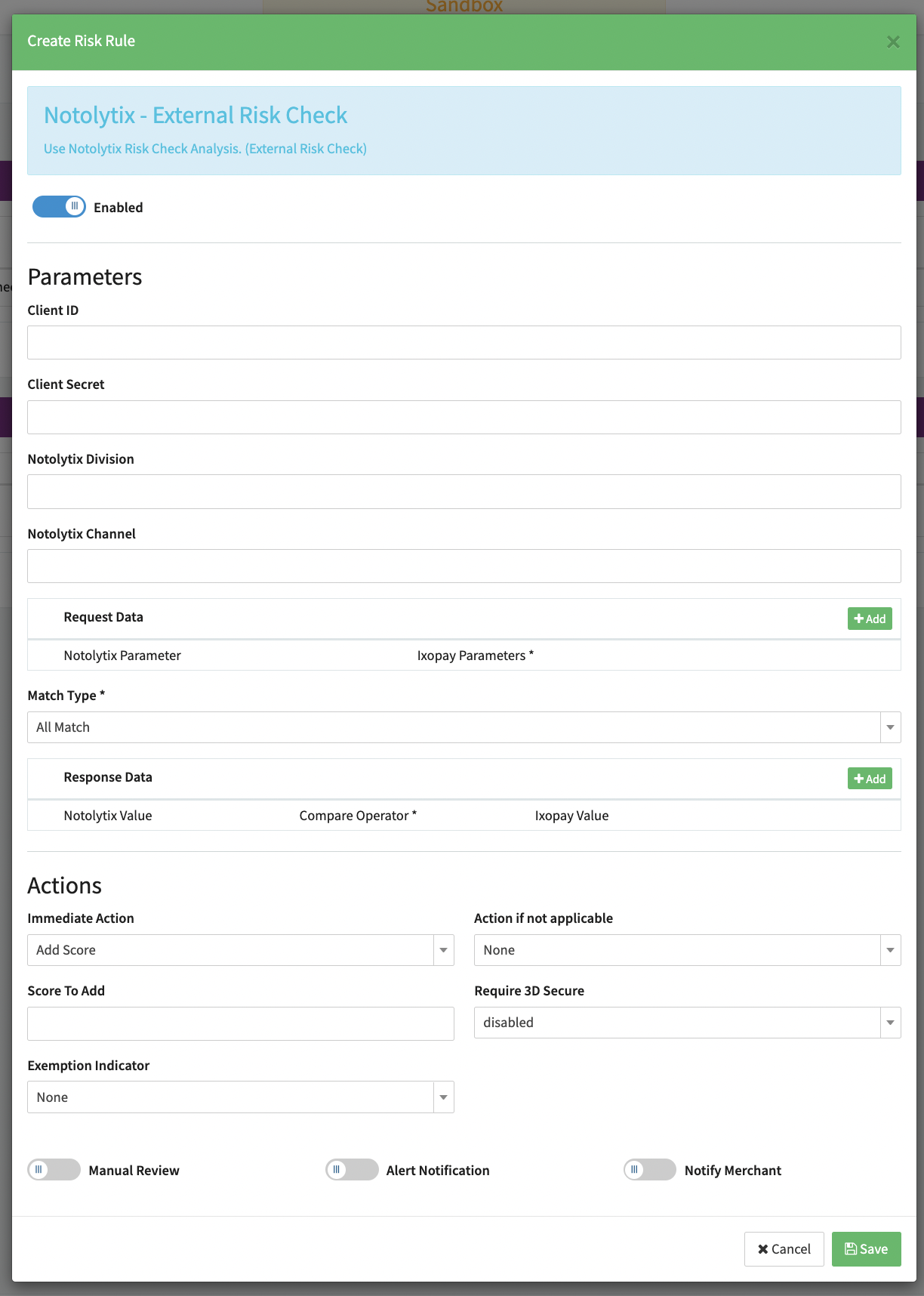Viewport: 924px width, 1296px height.
Task: Toggle the Enabled switch off
Action: point(59,207)
